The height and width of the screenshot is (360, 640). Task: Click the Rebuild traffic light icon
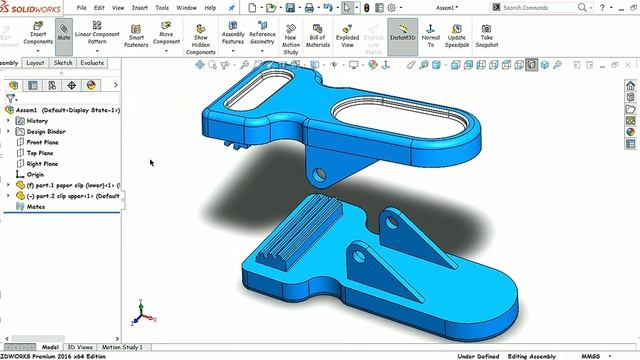tap(367, 8)
